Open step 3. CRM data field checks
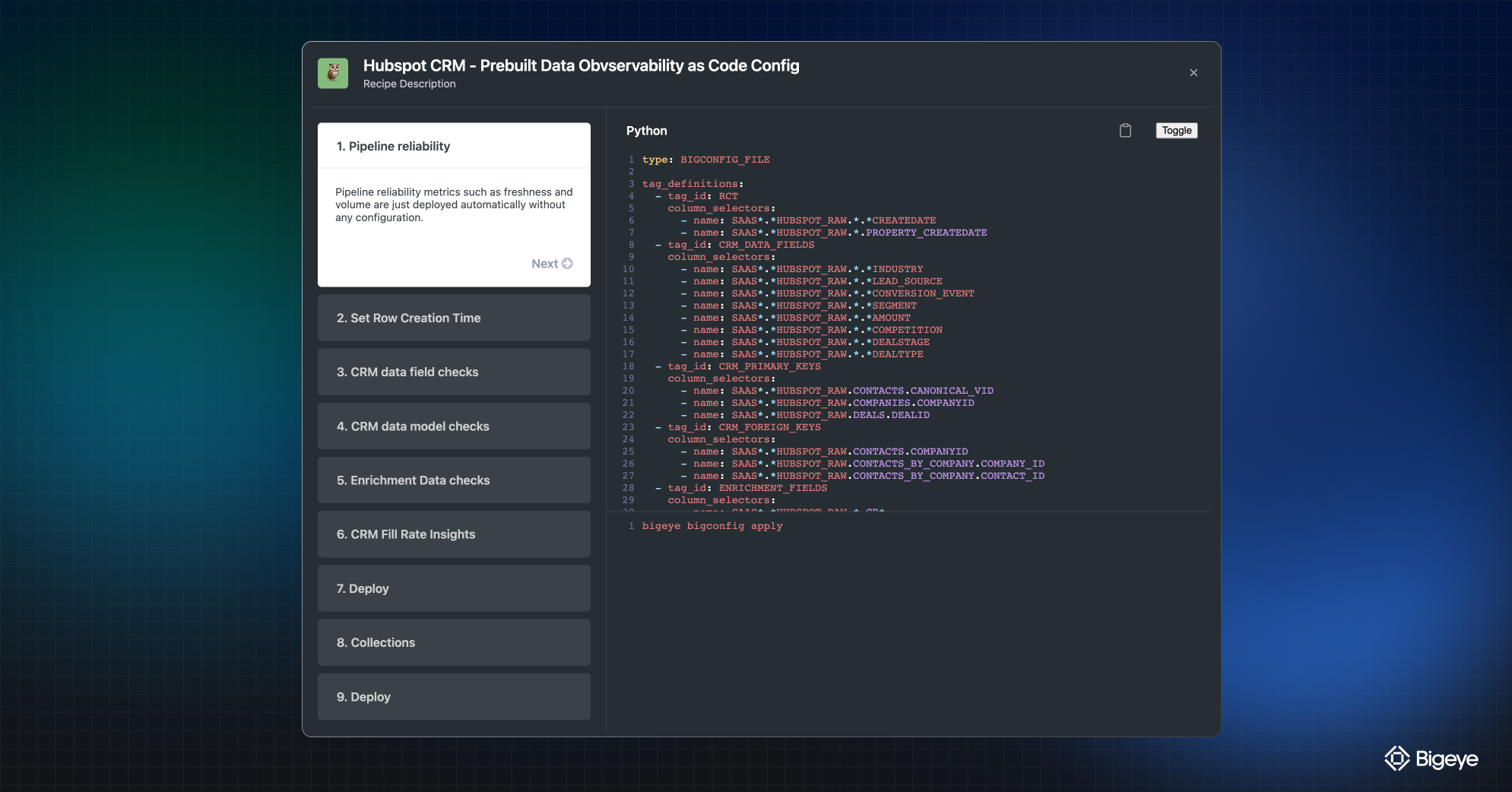The width and height of the screenshot is (1512, 792). 454,372
